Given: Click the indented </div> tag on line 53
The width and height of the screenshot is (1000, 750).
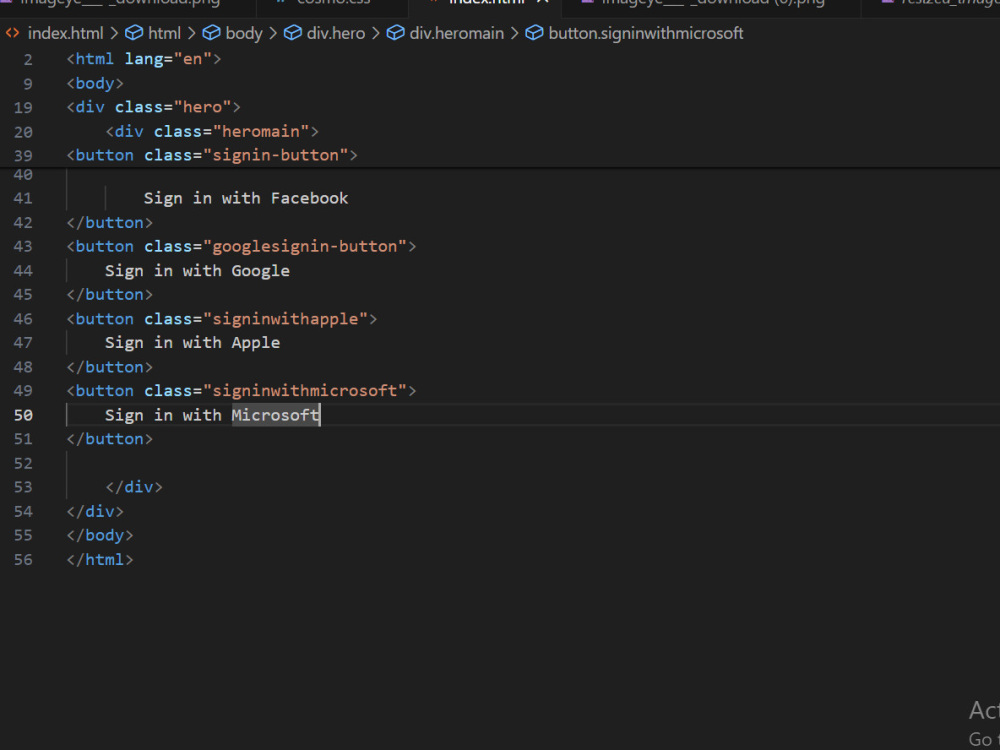Looking at the screenshot, I should click(x=134, y=487).
